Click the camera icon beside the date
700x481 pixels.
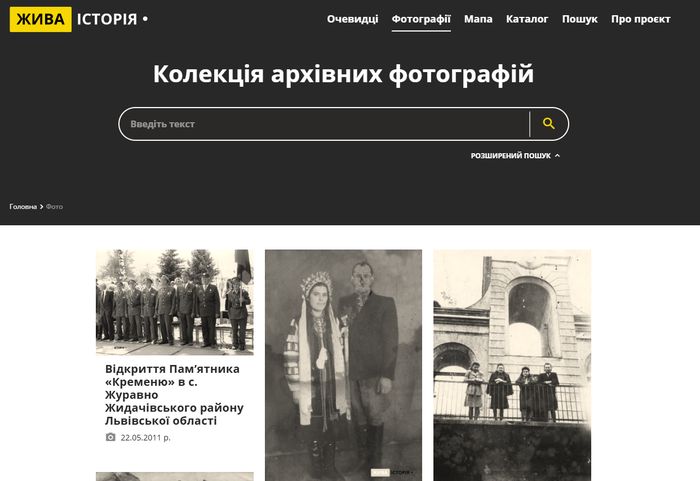(111, 437)
